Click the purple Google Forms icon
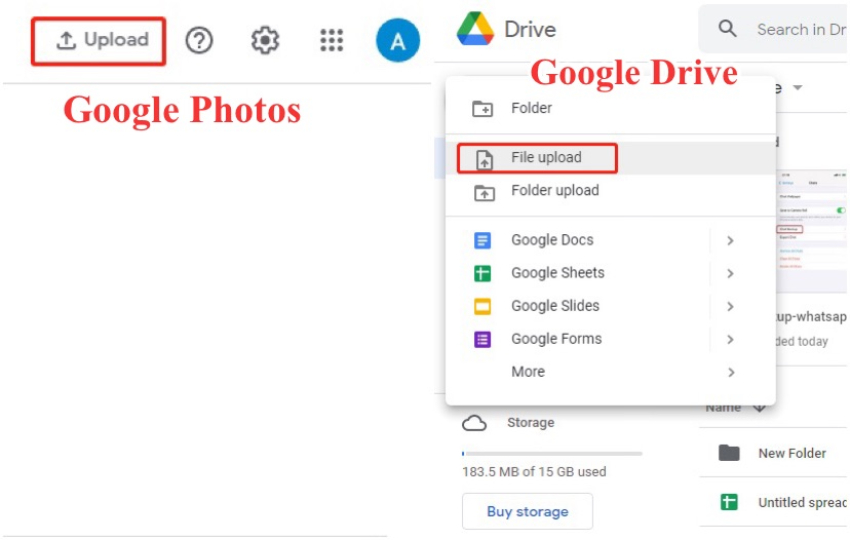This screenshot has height=540, width=850. tap(482, 339)
